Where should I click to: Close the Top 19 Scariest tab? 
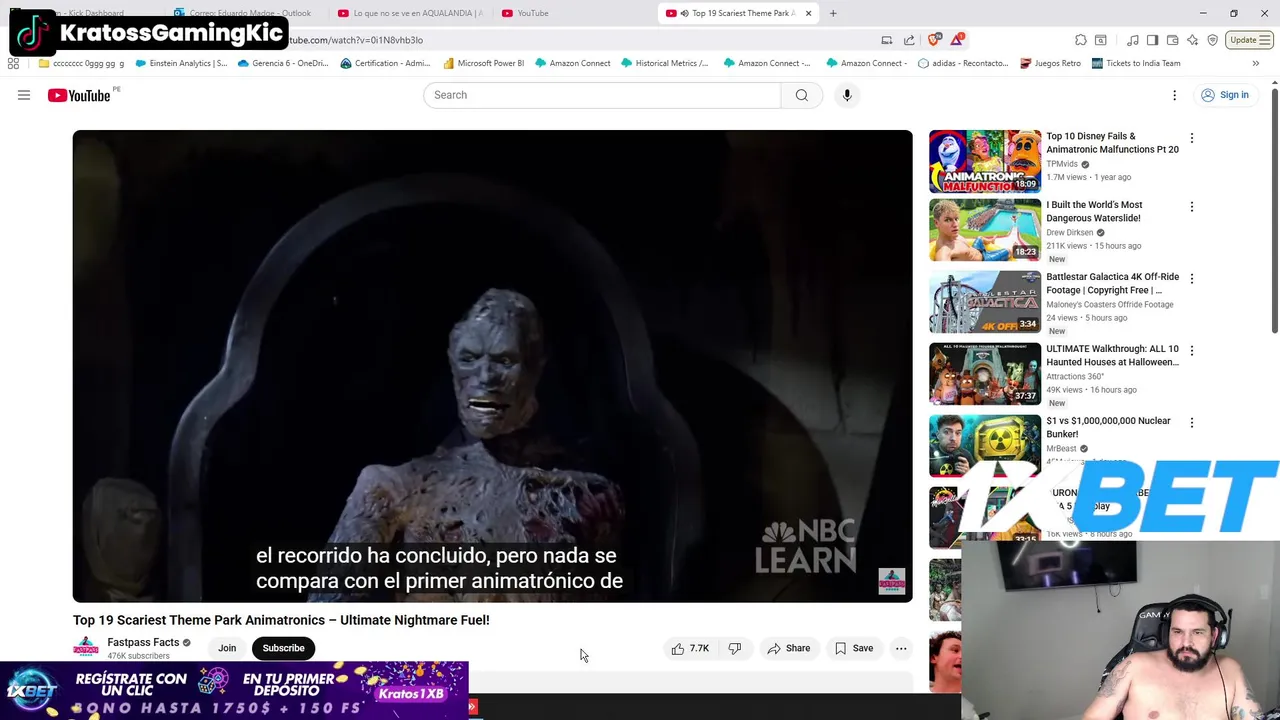[808, 13]
